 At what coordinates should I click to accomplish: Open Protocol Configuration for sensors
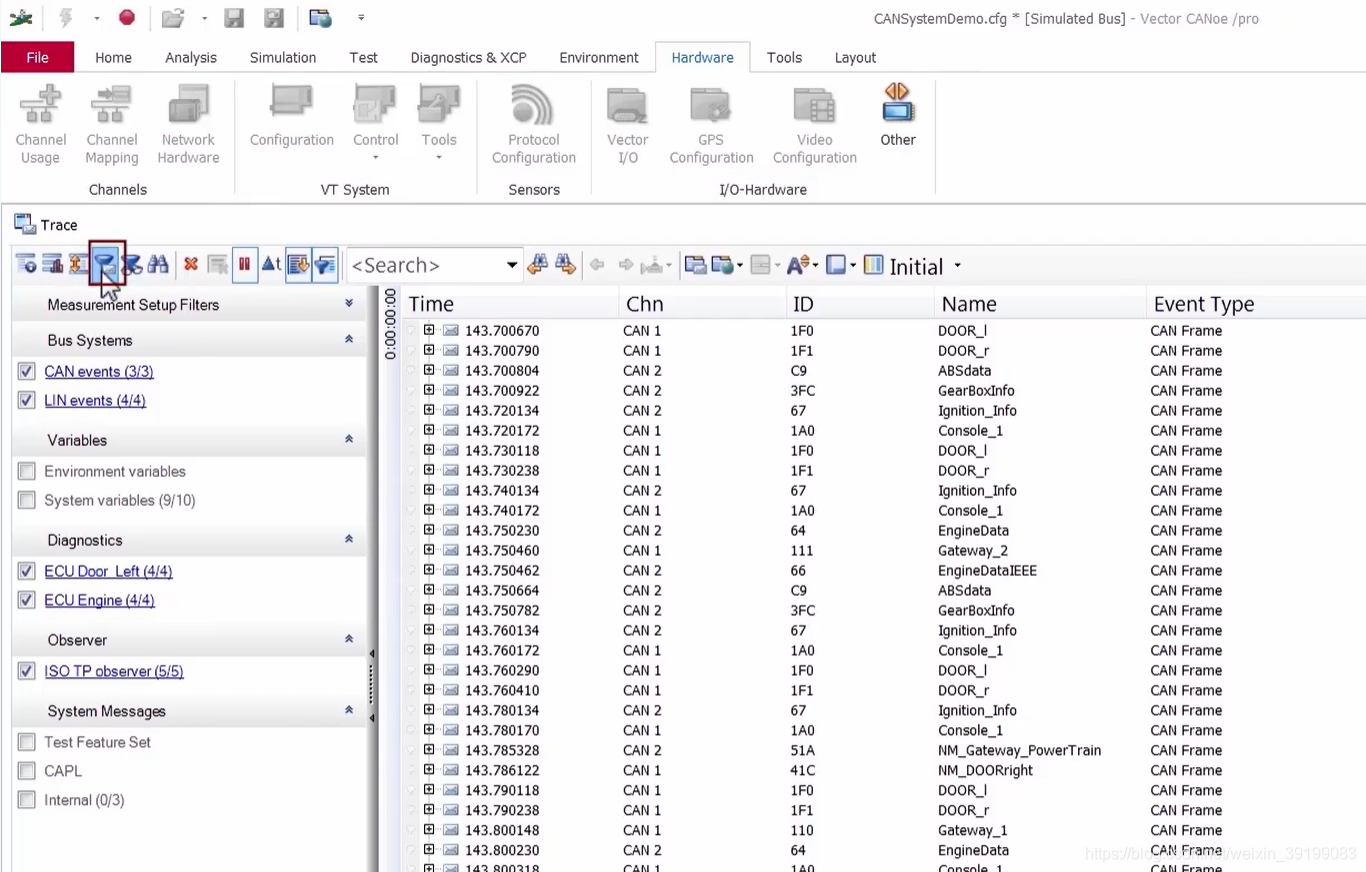coord(533,125)
